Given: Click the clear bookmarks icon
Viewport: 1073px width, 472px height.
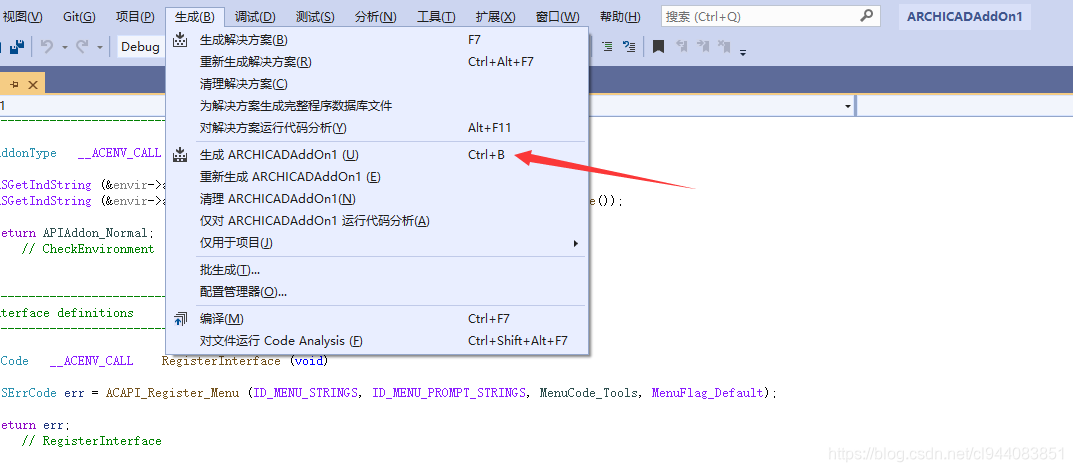Looking at the screenshot, I should pos(724,47).
